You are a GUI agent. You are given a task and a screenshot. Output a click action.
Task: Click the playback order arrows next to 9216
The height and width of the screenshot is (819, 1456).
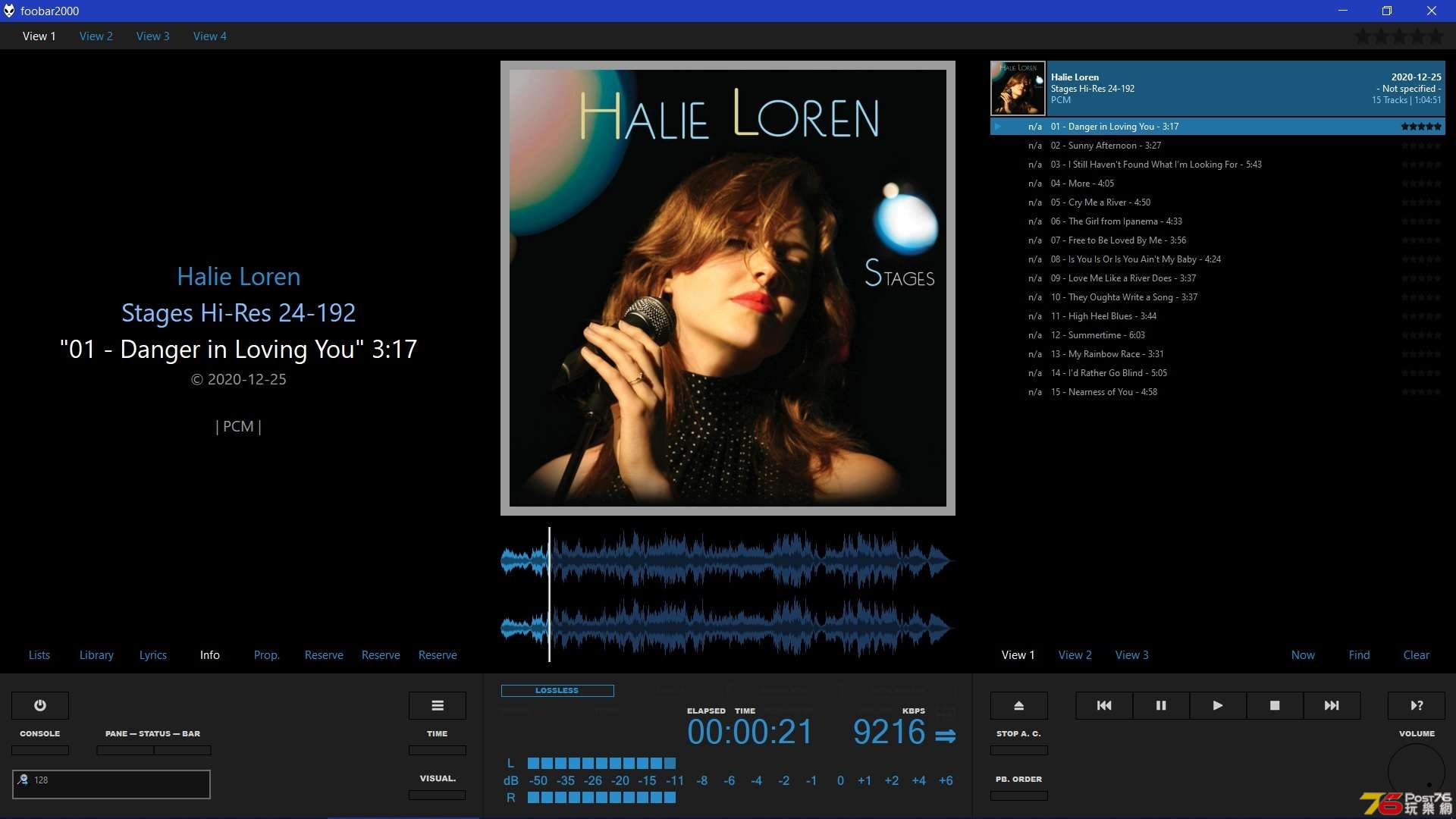coord(946,736)
